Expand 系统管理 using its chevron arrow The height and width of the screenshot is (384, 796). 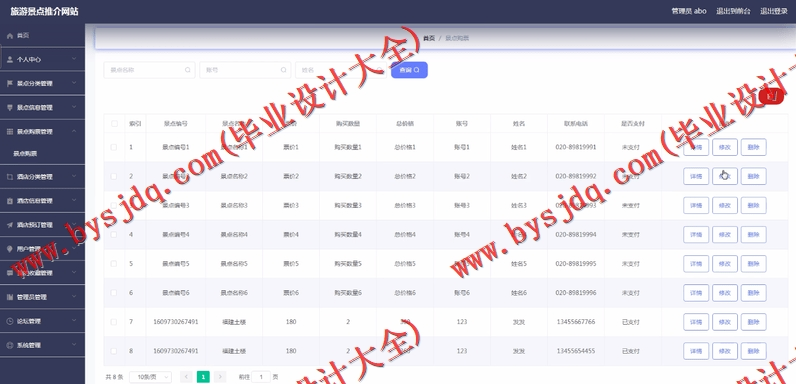(74, 345)
